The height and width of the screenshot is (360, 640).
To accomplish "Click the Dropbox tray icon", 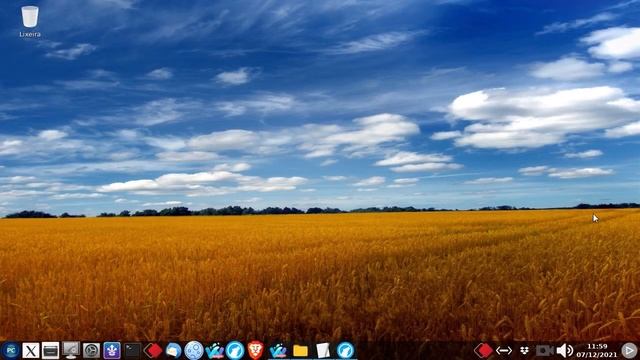I will pyautogui.click(x=524, y=350).
